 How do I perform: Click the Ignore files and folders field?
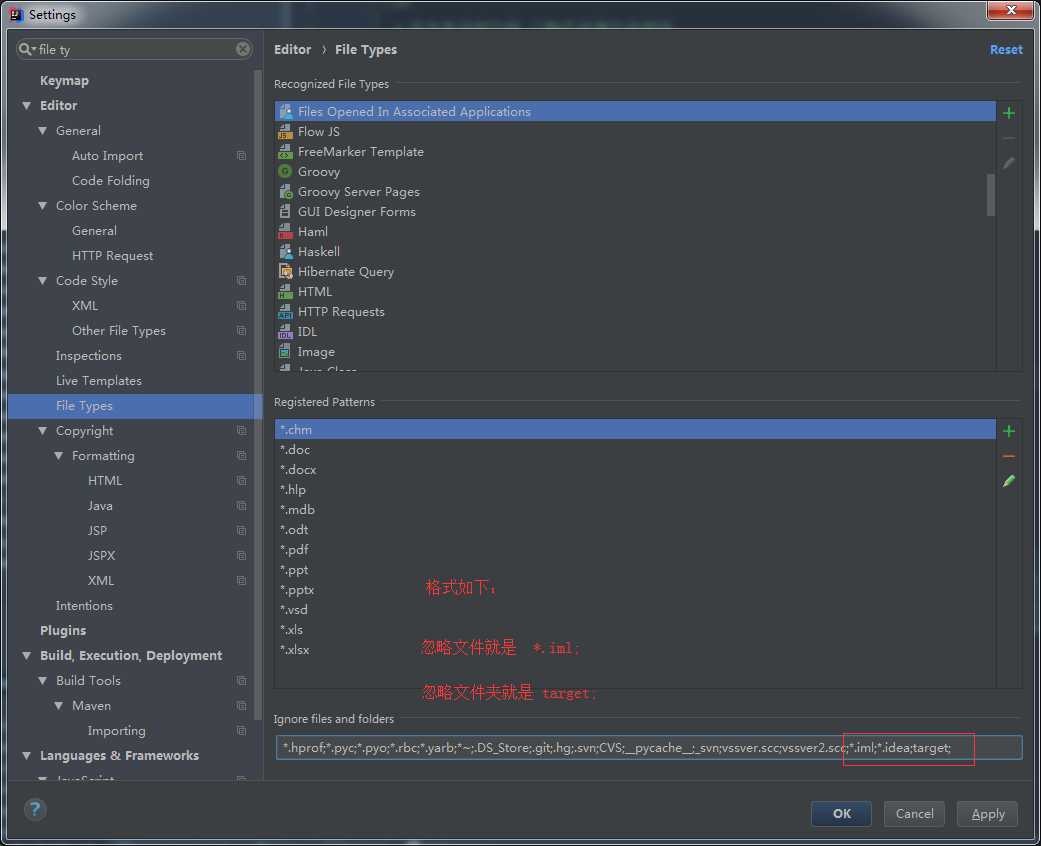coord(649,748)
